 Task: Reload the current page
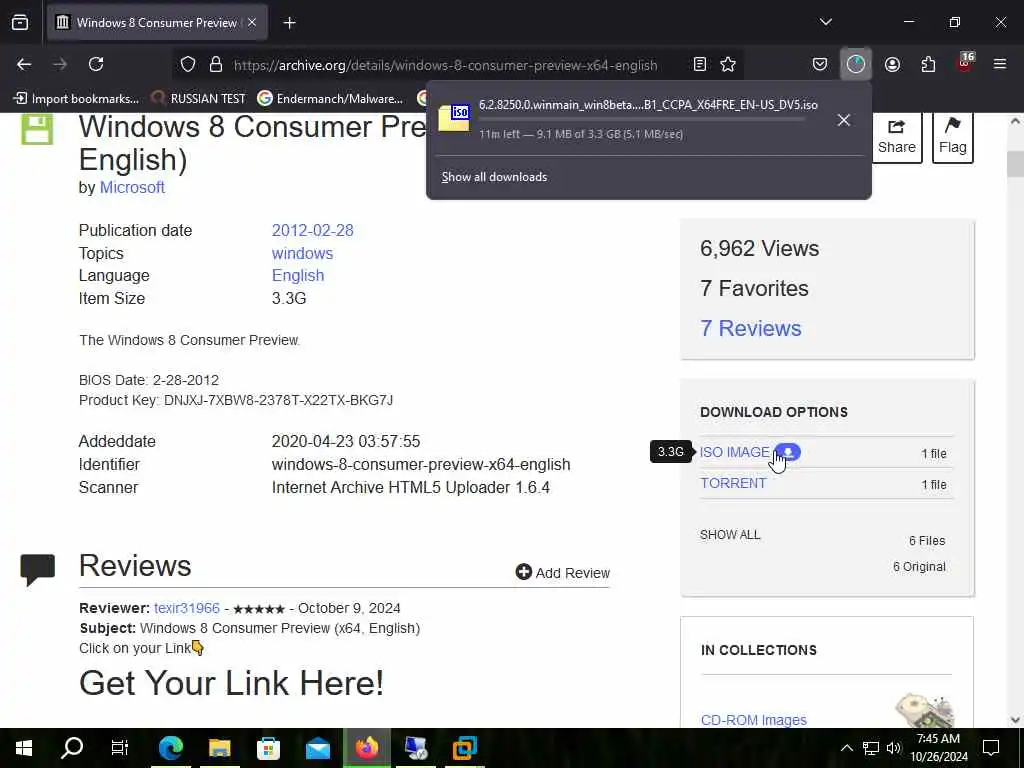tap(96, 64)
